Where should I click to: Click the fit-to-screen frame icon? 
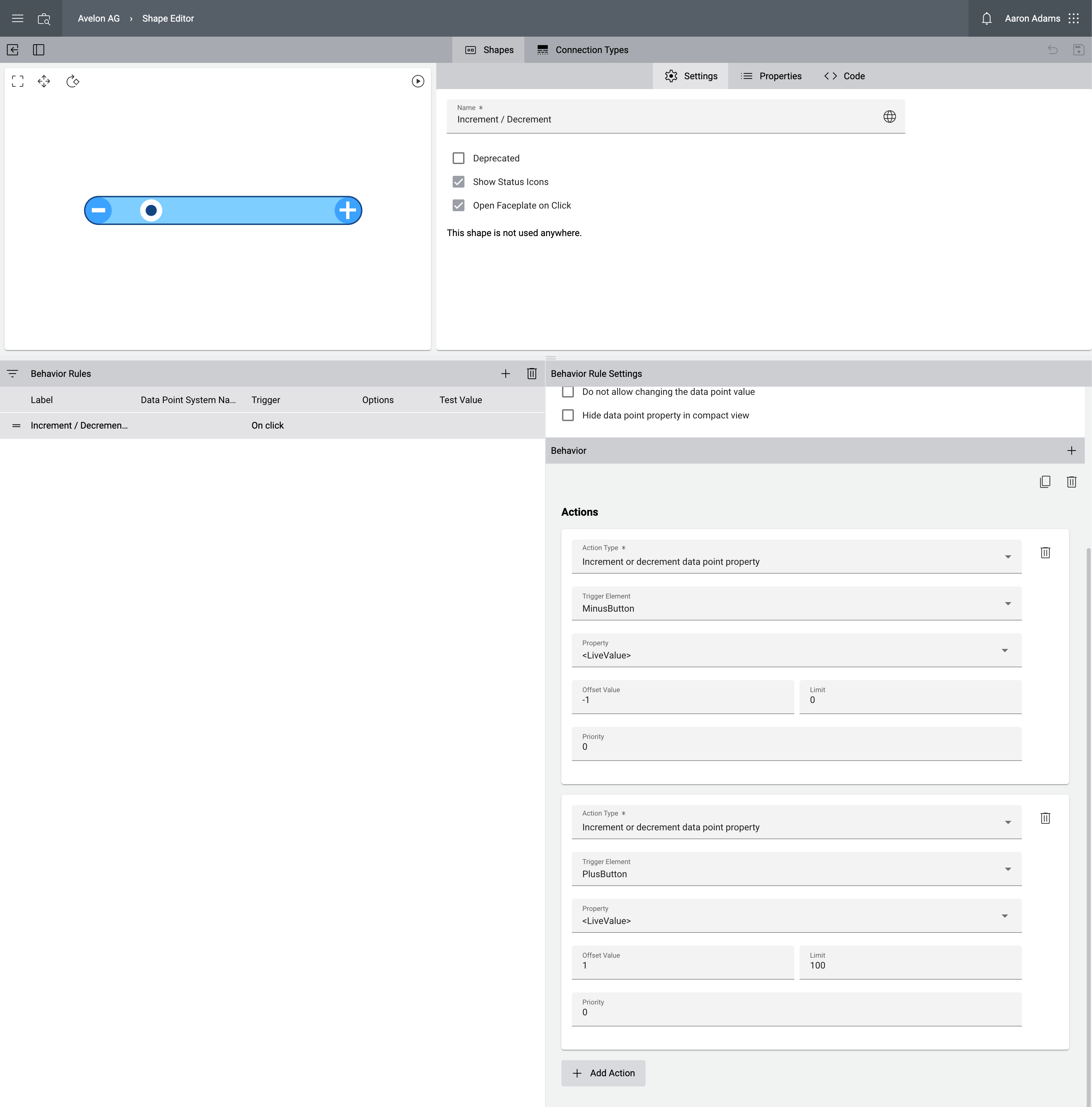tap(18, 81)
